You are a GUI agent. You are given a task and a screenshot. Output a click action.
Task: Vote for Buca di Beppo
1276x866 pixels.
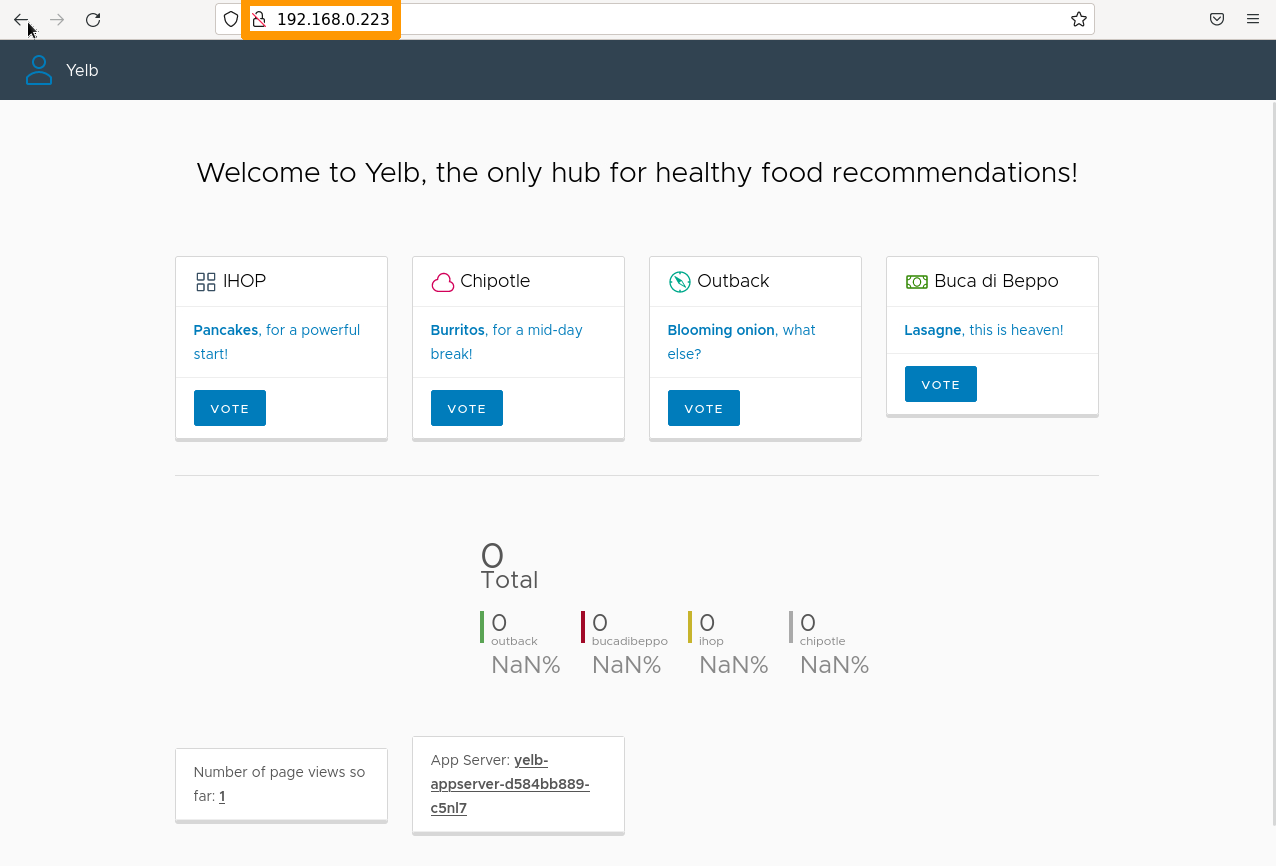click(x=941, y=384)
